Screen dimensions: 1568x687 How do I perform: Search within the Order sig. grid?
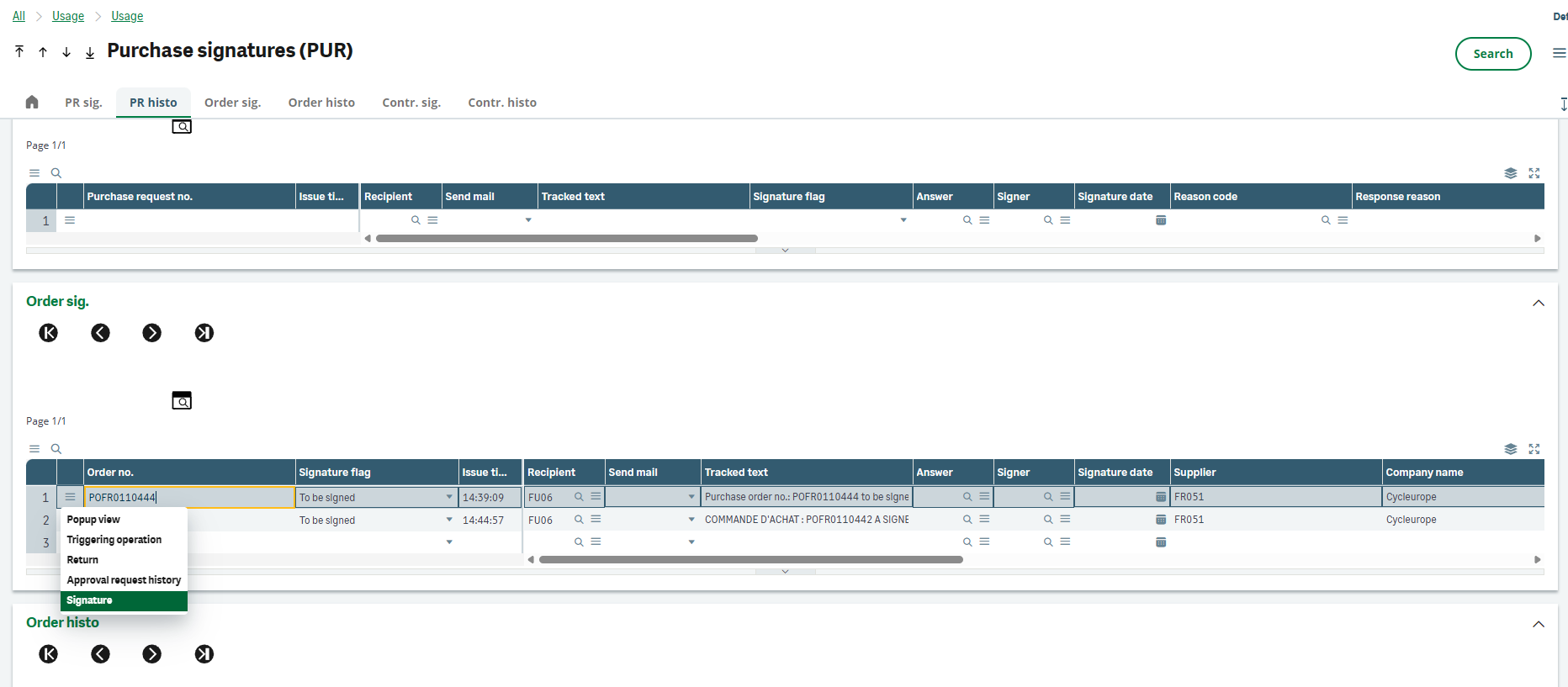[56, 449]
